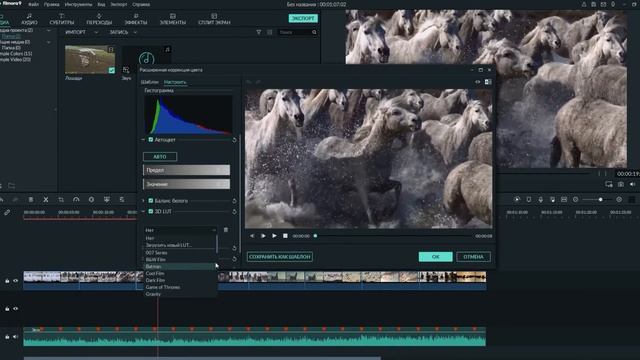Open the Субтитры titles tab
Screen dimensions: 640x360
62,19
